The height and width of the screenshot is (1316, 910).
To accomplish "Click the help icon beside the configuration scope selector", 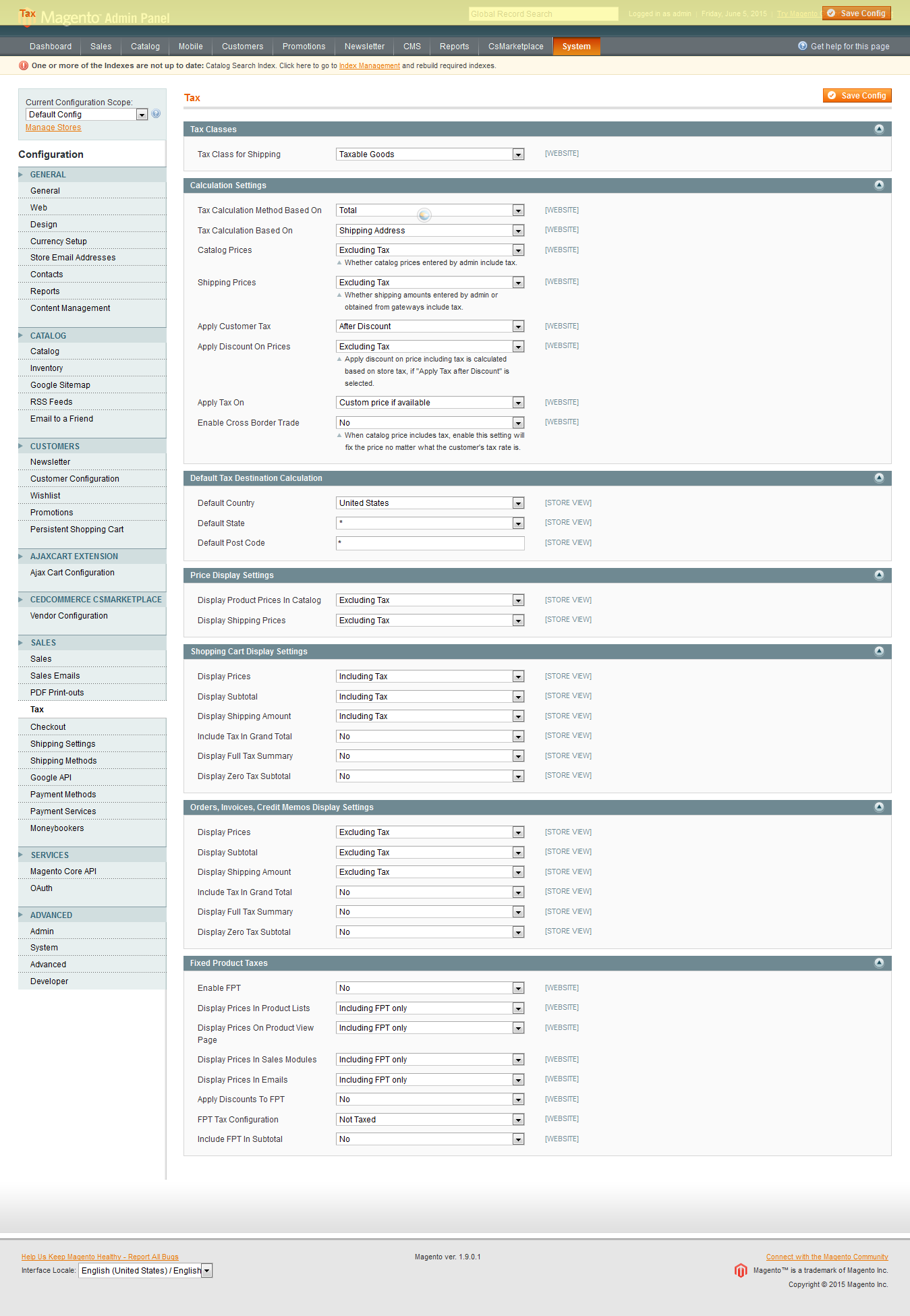I will click(156, 114).
